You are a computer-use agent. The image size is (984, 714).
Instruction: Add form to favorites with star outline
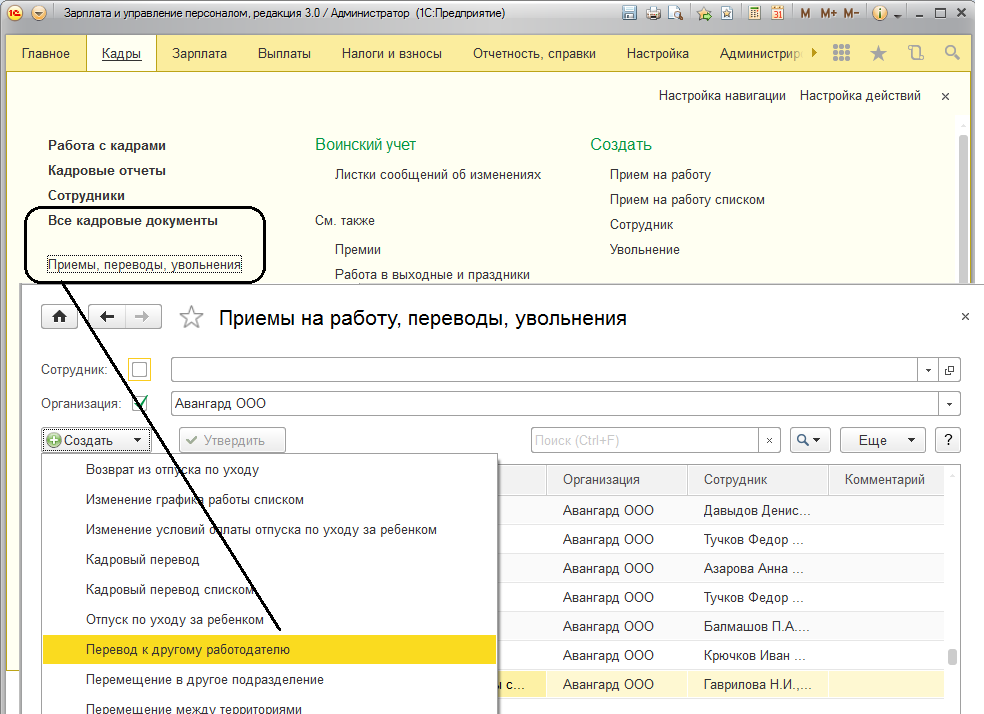point(190,318)
